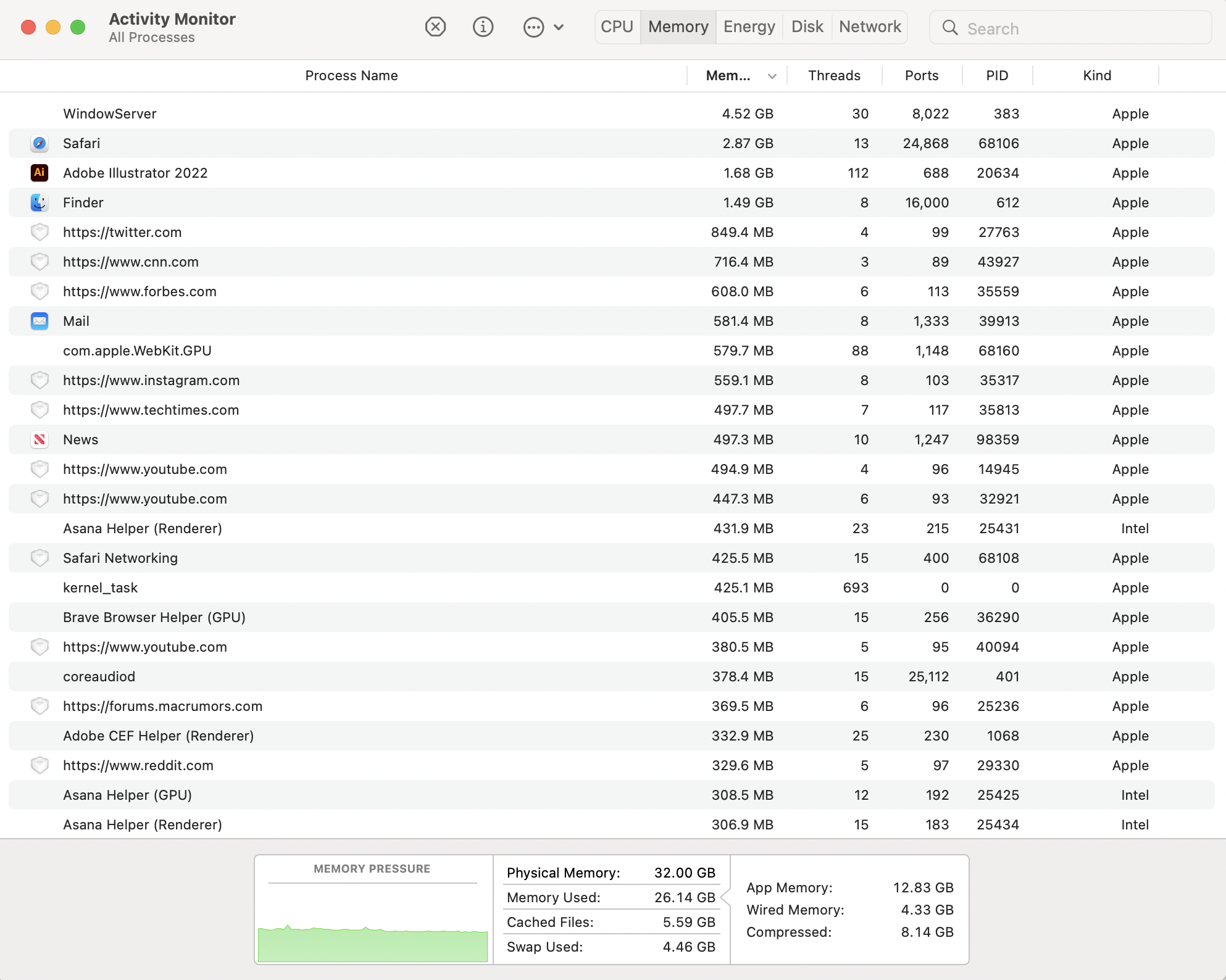
Task: Click the Search input field
Action: [1070, 28]
